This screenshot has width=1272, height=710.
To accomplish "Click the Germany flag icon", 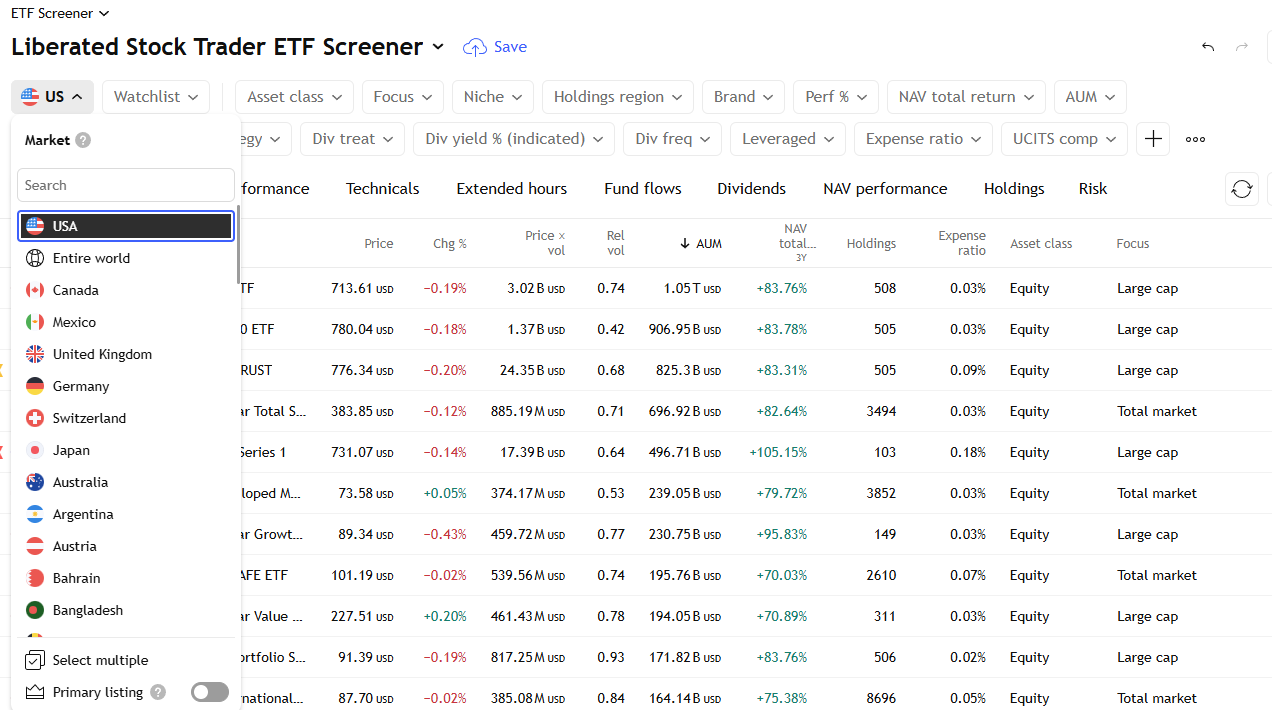I will (x=35, y=386).
